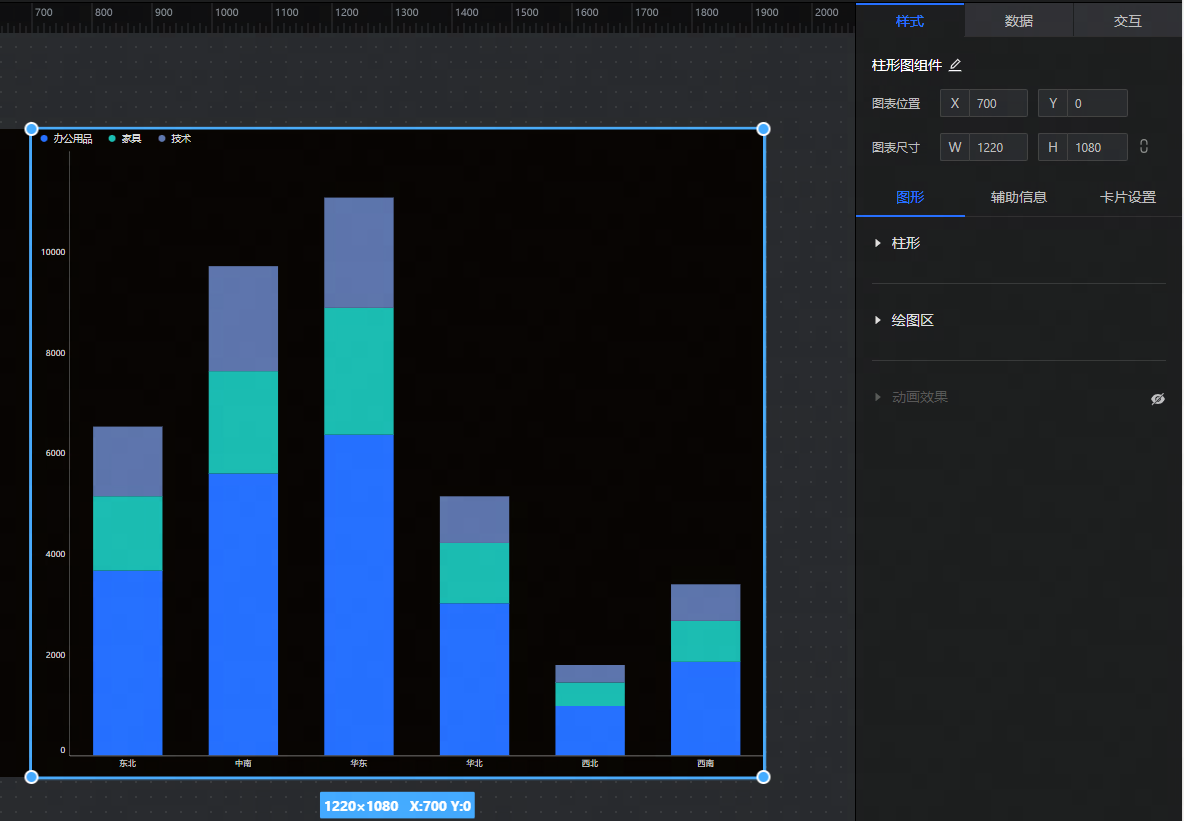Image resolution: width=1184 pixels, height=821 pixels.
Task: Click the pencil icon to rename 柱形图组件
Action: click(x=955, y=66)
